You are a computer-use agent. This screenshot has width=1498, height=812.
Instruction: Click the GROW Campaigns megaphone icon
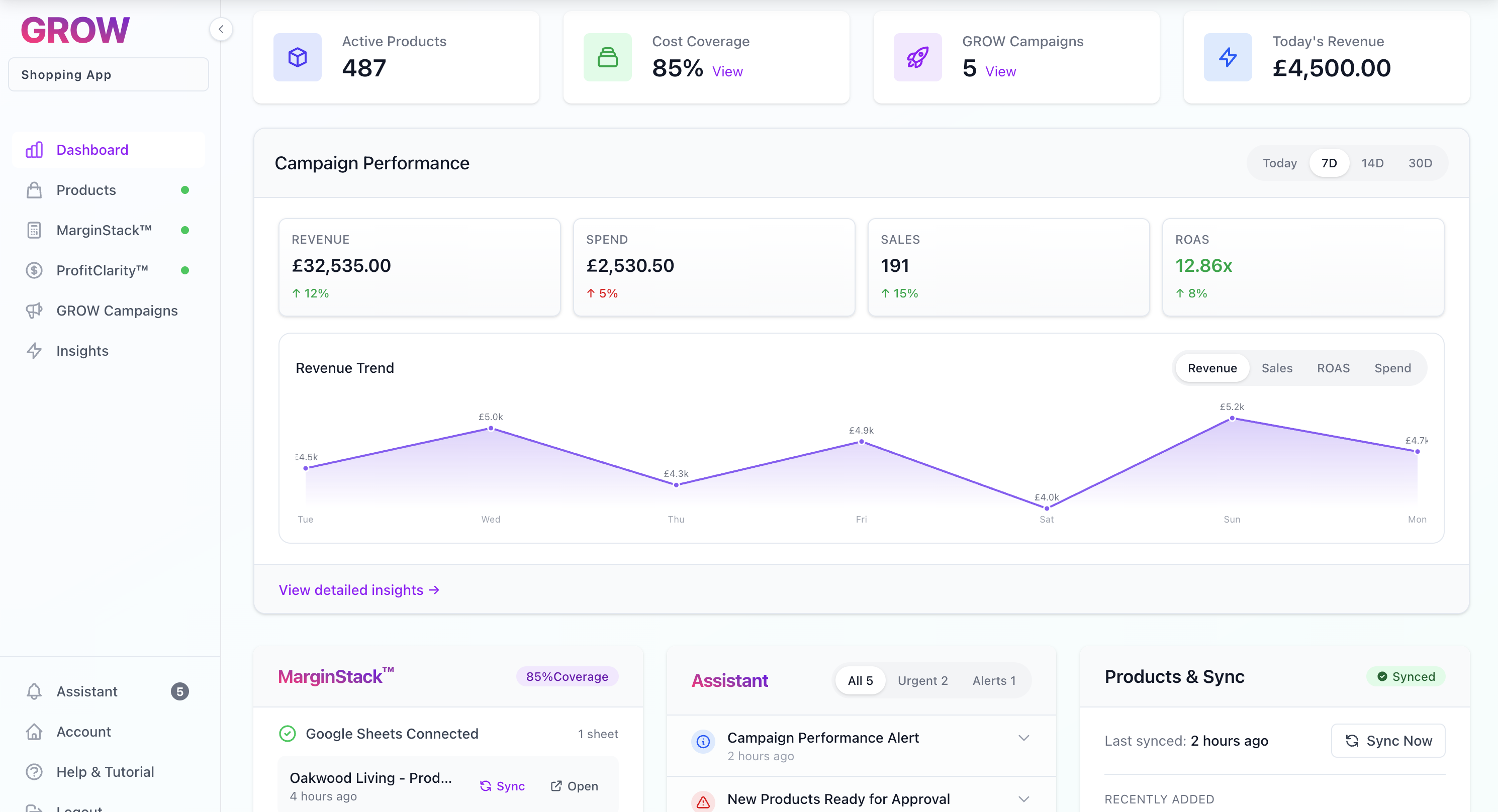point(34,311)
